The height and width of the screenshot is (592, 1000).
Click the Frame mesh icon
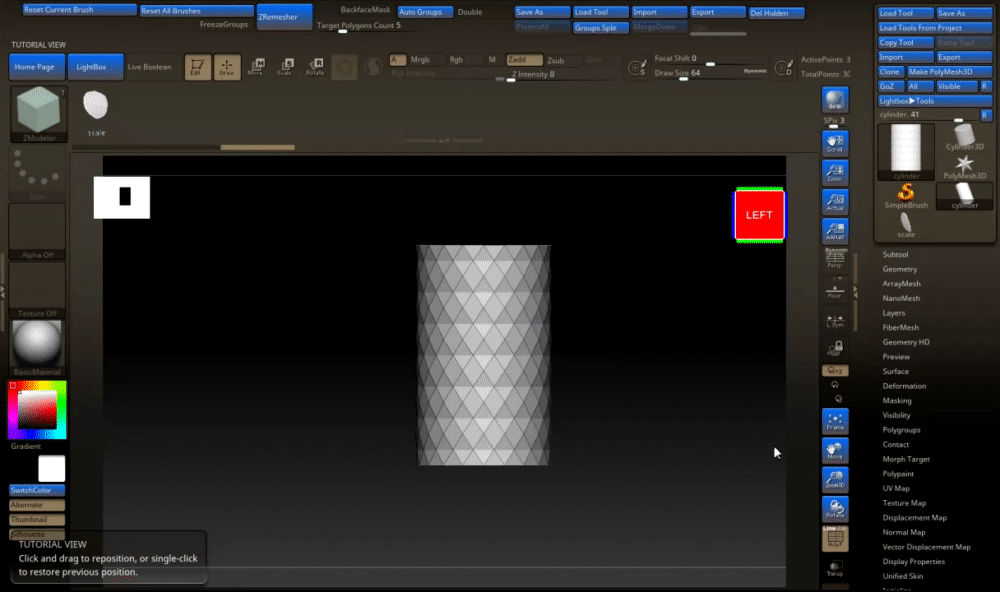tap(835, 422)
